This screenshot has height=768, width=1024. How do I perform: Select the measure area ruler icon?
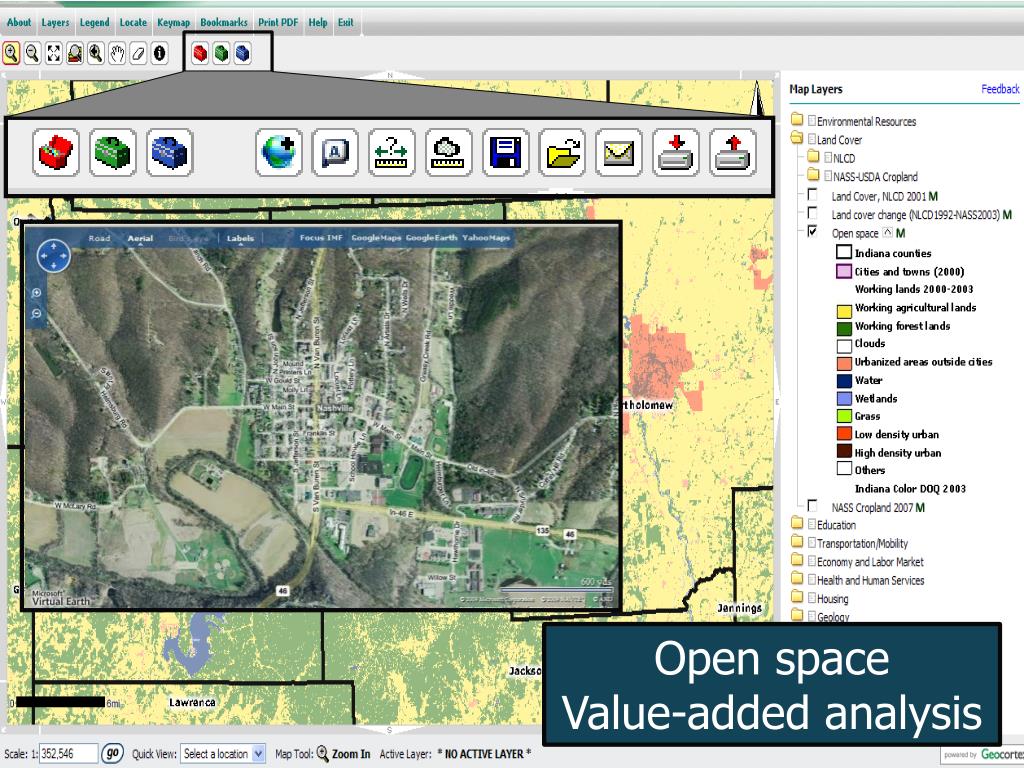tap(449, 153)
